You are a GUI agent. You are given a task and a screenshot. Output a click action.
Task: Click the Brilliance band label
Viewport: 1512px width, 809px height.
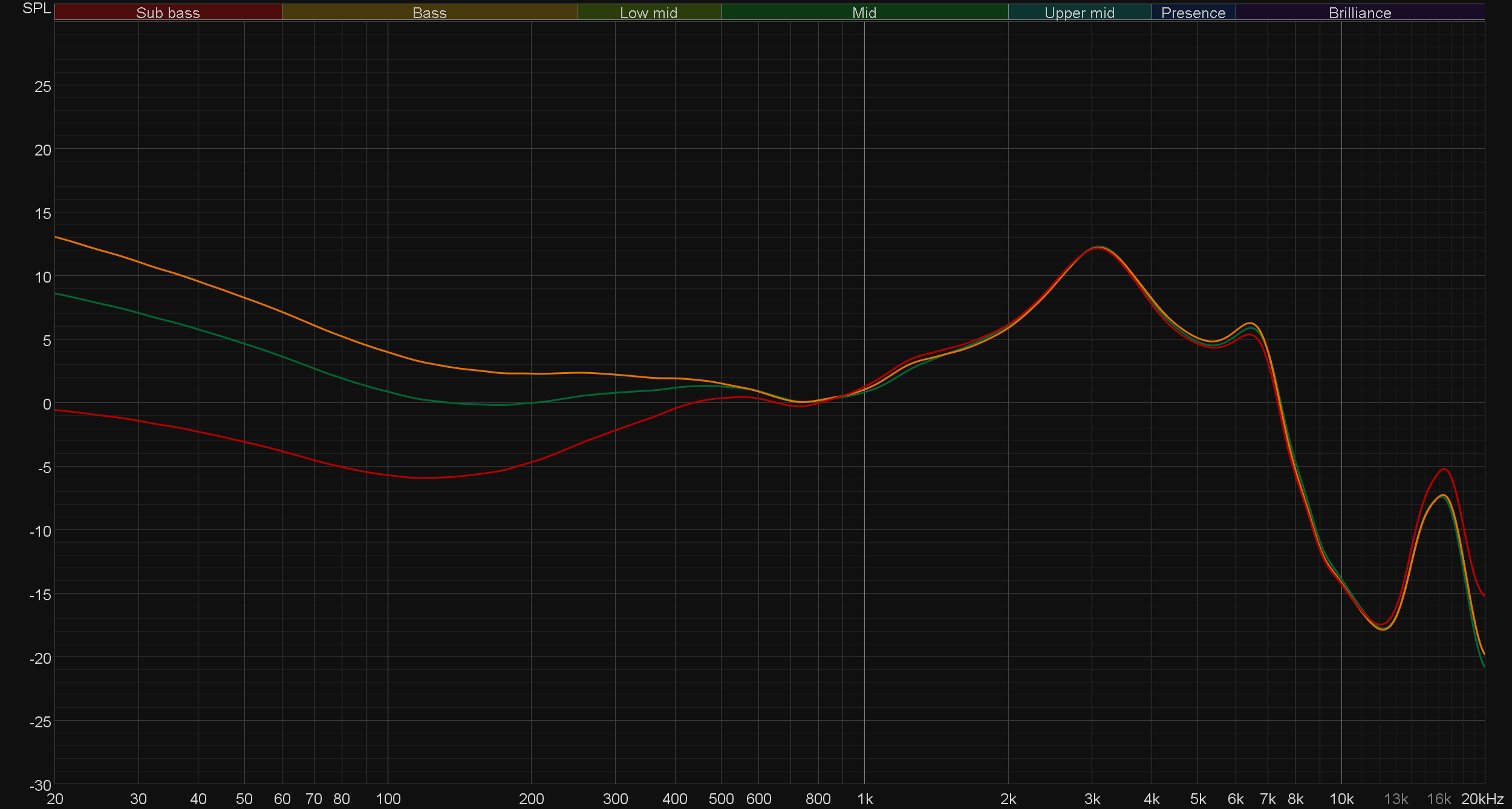pos(1360,13)
